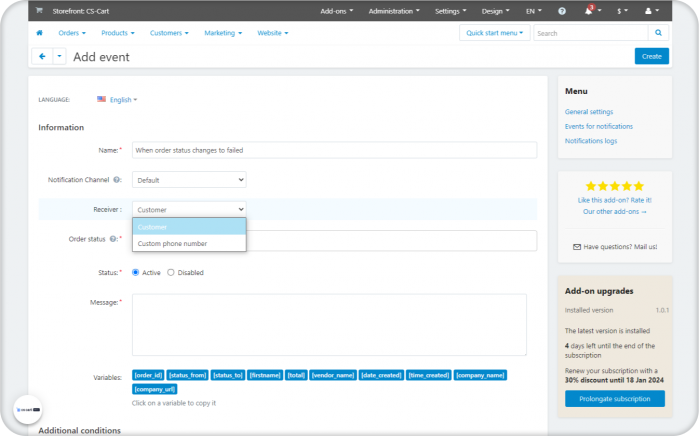Open the English language dropdown
Screen dimensions: 700x436
pos(123,100)
